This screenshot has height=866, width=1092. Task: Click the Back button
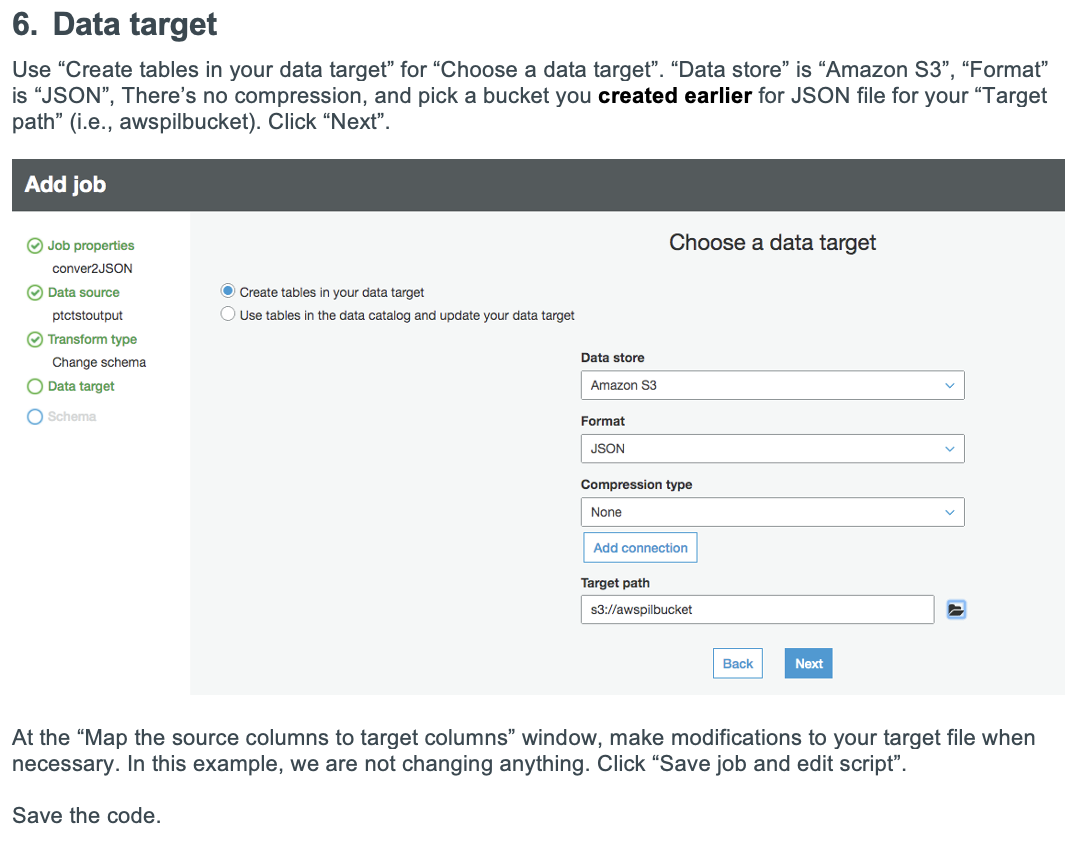[738, 664]
